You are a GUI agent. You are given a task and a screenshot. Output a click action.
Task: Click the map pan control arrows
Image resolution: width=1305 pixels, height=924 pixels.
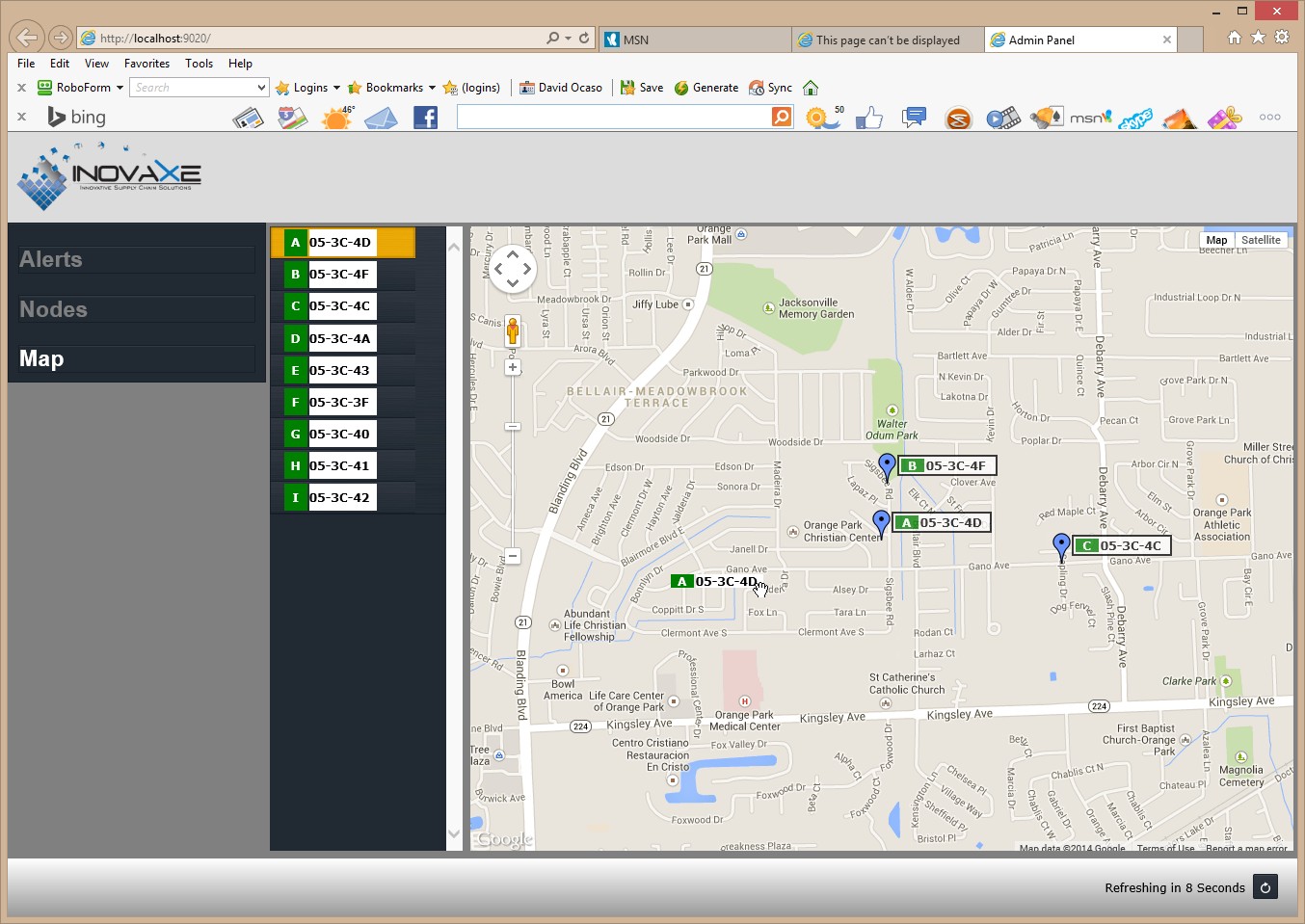pyautogui.click(x=513, y=269)
